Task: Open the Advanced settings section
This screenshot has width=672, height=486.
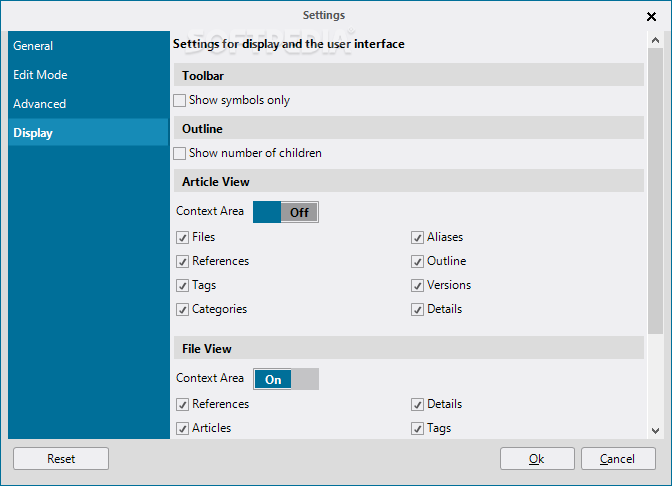Action: pos(88,104)
